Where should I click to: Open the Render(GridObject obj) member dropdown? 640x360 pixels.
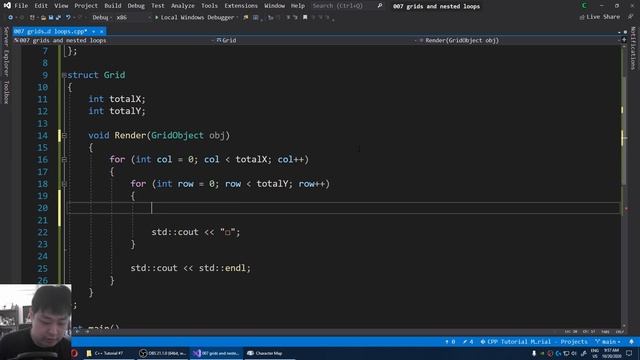coord(519,40)
